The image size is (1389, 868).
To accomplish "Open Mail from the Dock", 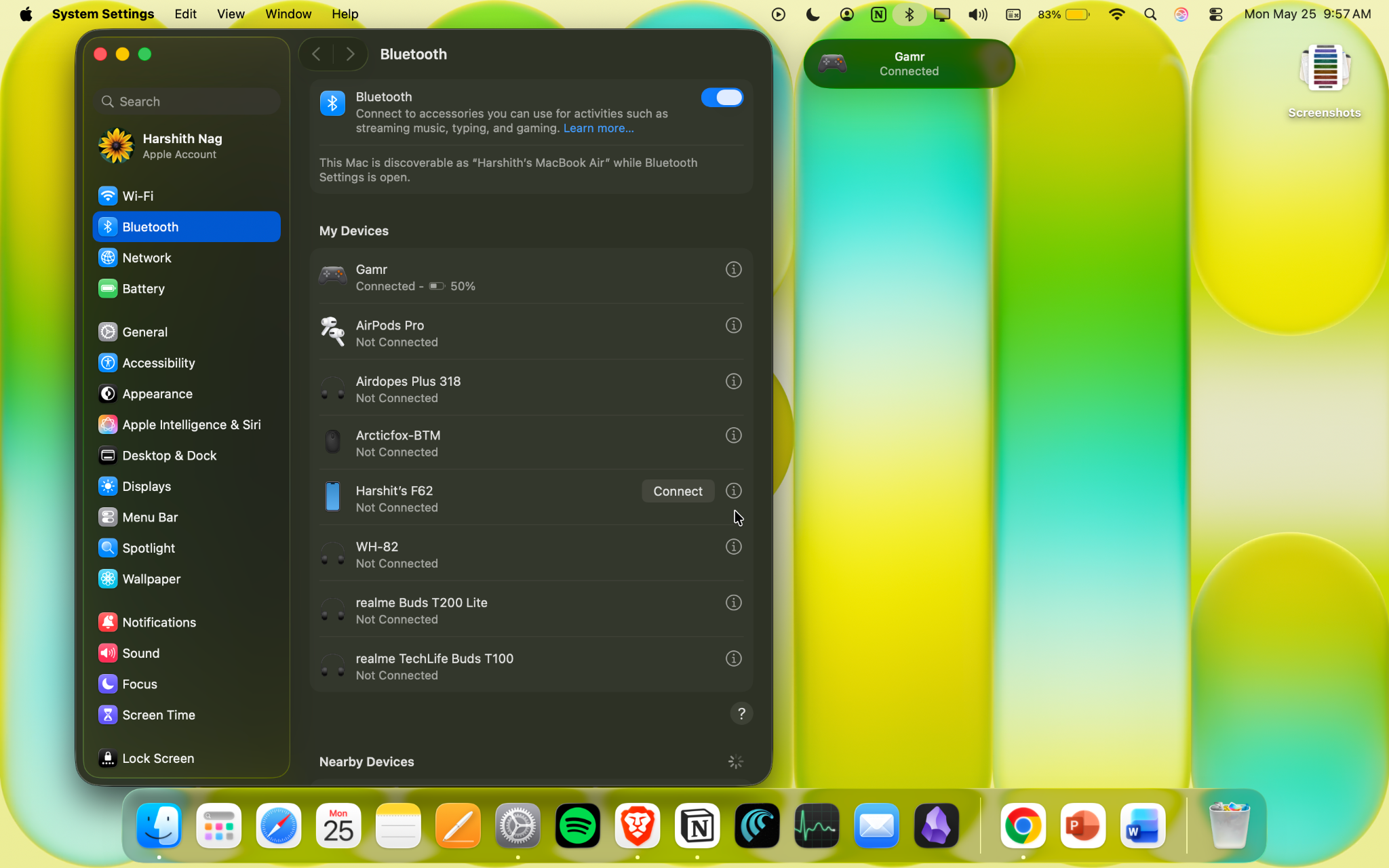I will (876, 826).
